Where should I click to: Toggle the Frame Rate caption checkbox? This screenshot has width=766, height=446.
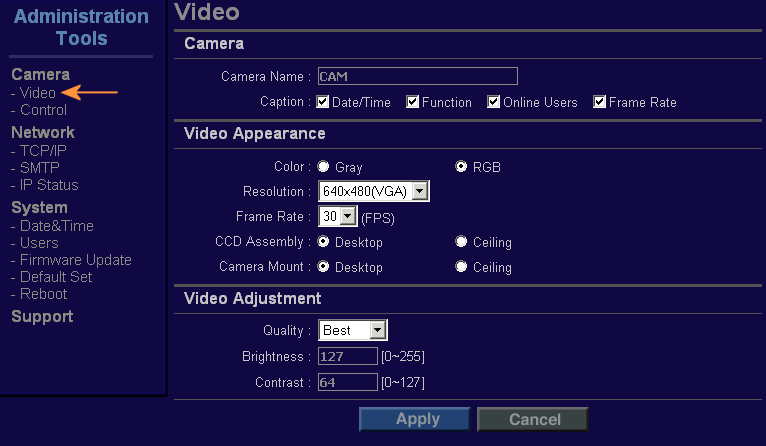599,102
